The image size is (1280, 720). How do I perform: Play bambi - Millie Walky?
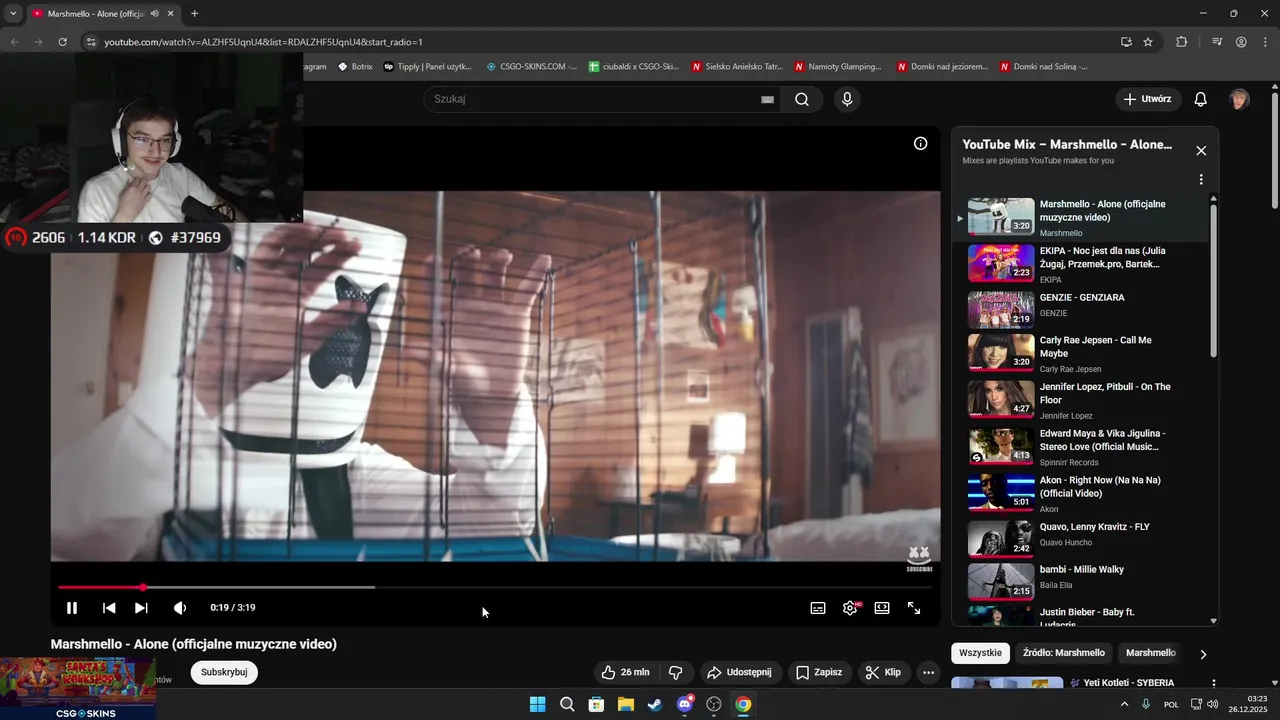tap(1080, 581)
